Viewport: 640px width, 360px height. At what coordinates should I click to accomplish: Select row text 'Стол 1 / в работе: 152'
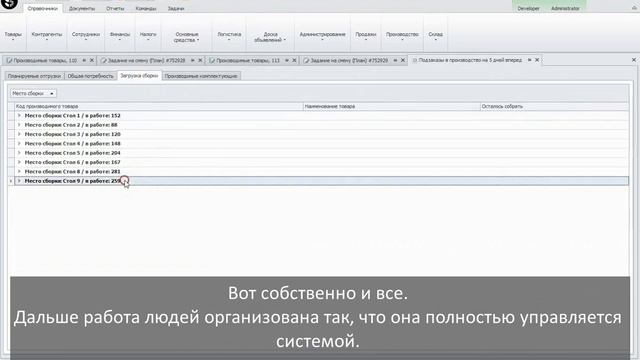pyautogui.click(x=92, y=116)
